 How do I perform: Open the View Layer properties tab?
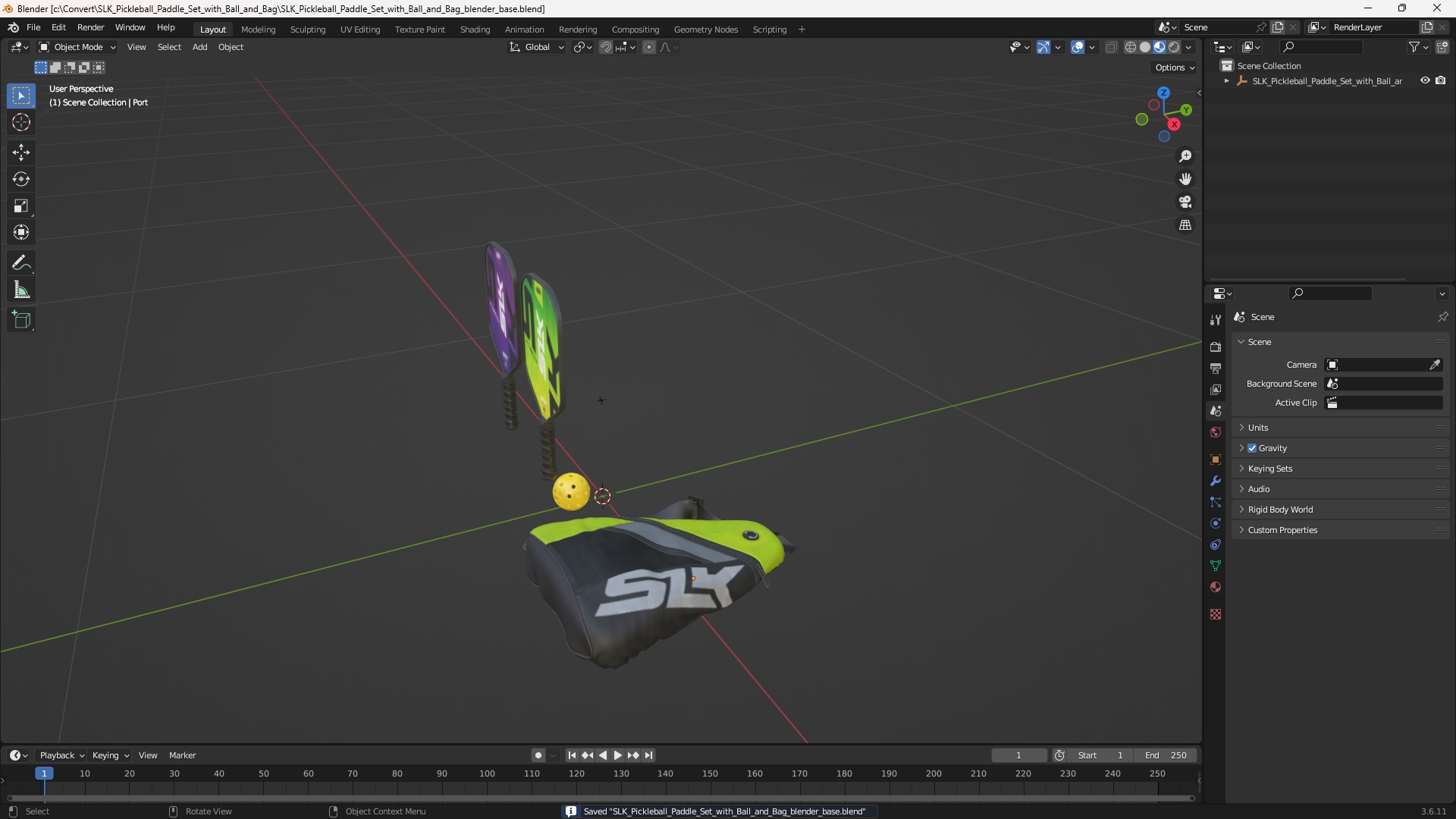(1216, 390)
